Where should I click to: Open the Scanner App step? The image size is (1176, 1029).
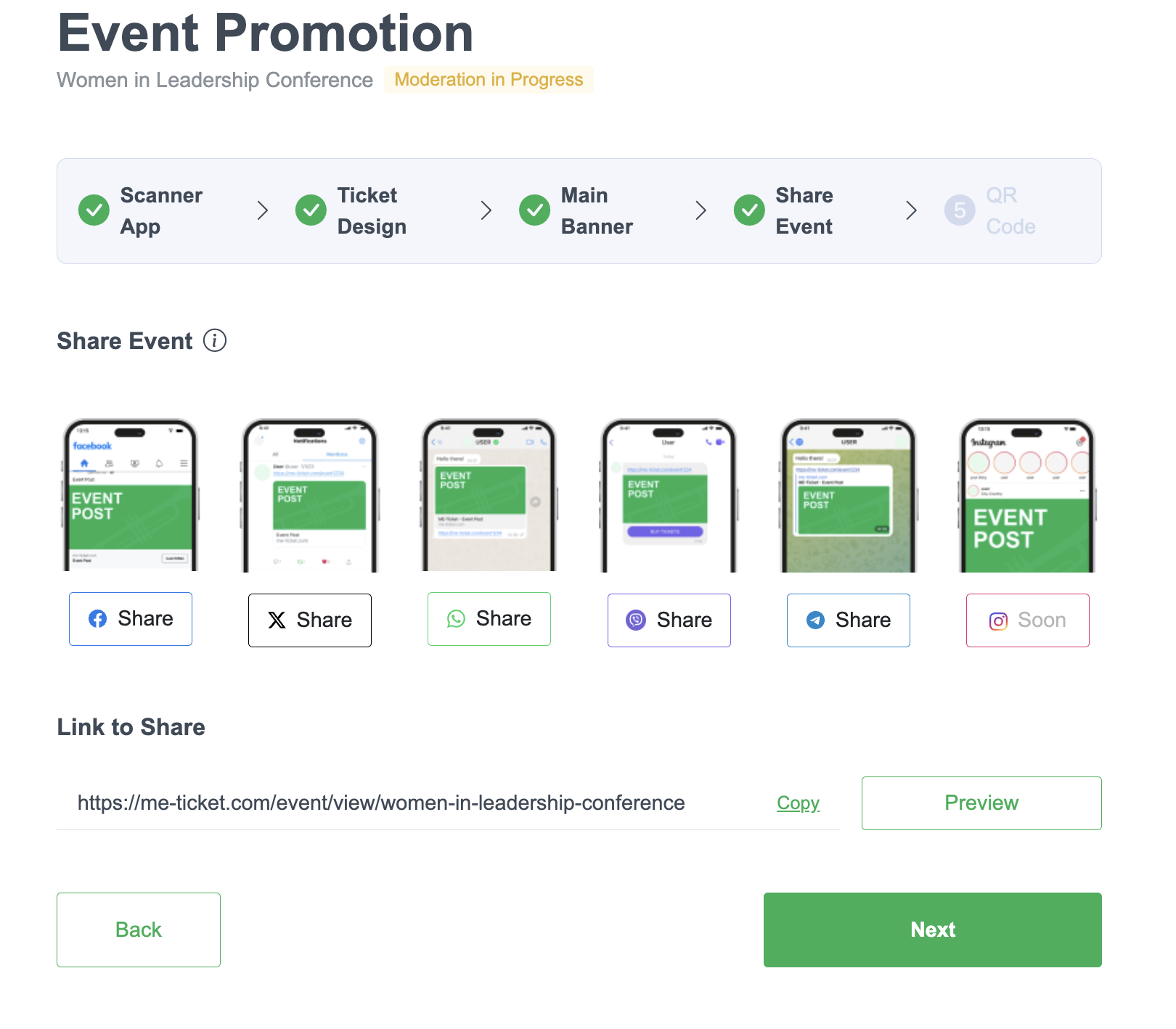(x=161, y=211)
